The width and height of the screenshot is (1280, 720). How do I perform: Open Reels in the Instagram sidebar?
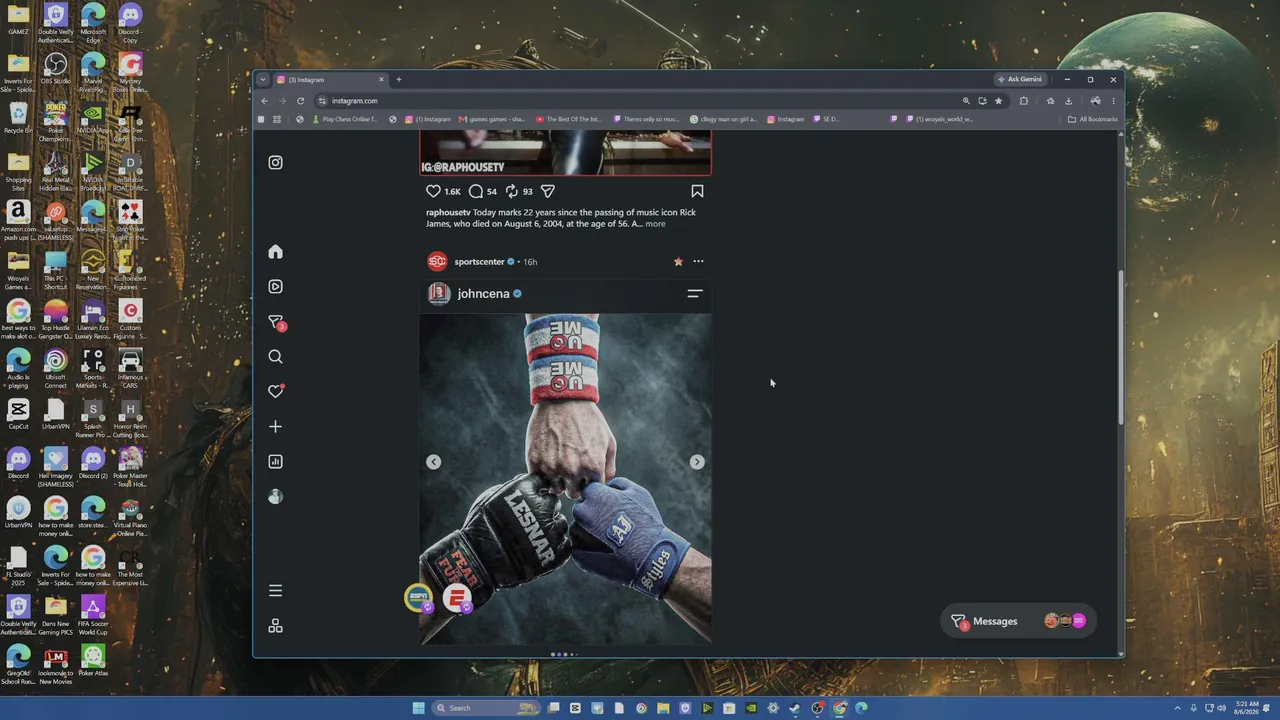pos(275,287)
